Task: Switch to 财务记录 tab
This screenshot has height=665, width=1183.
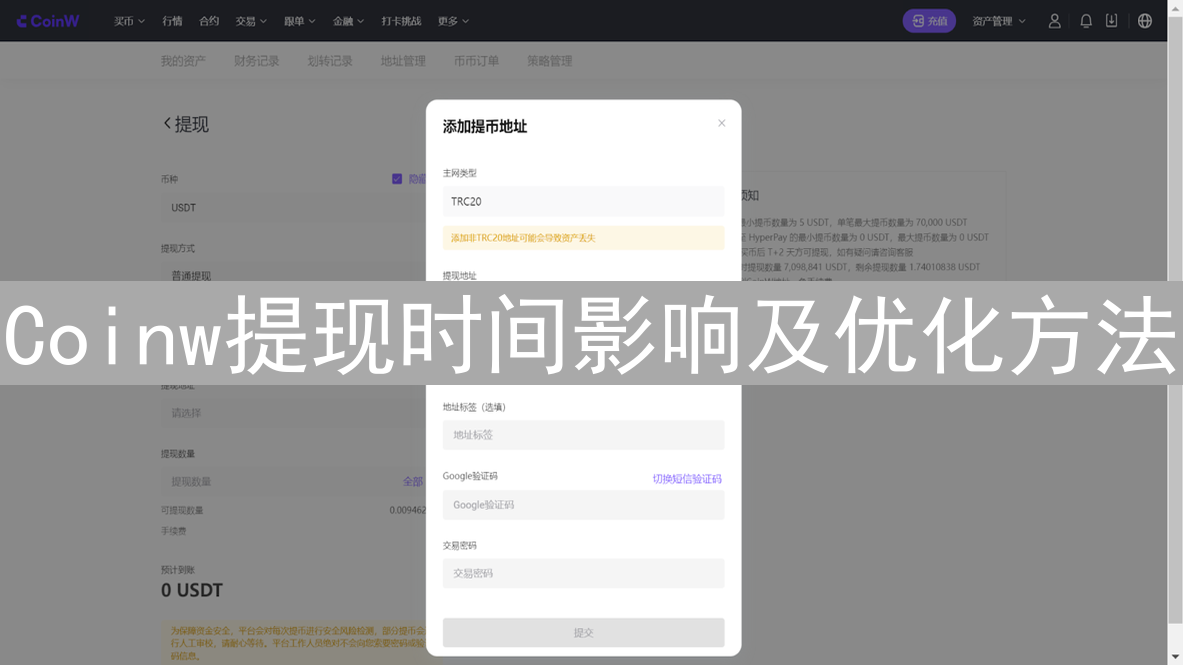Action: pos(257,61)
